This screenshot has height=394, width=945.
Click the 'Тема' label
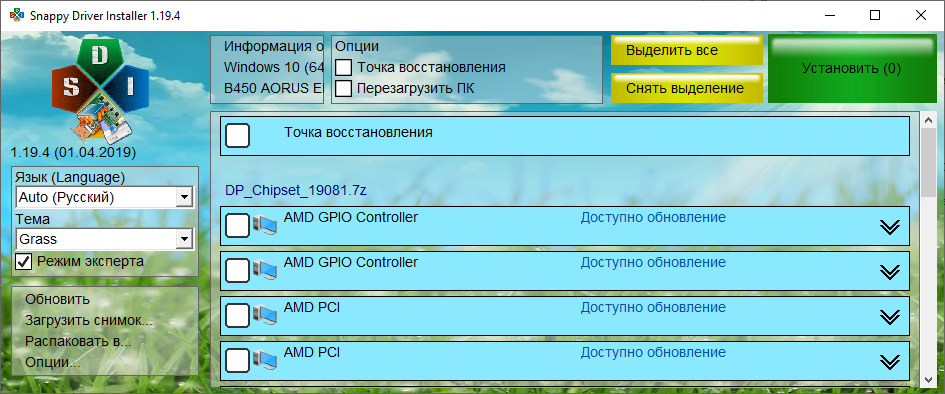coord(33,219)
